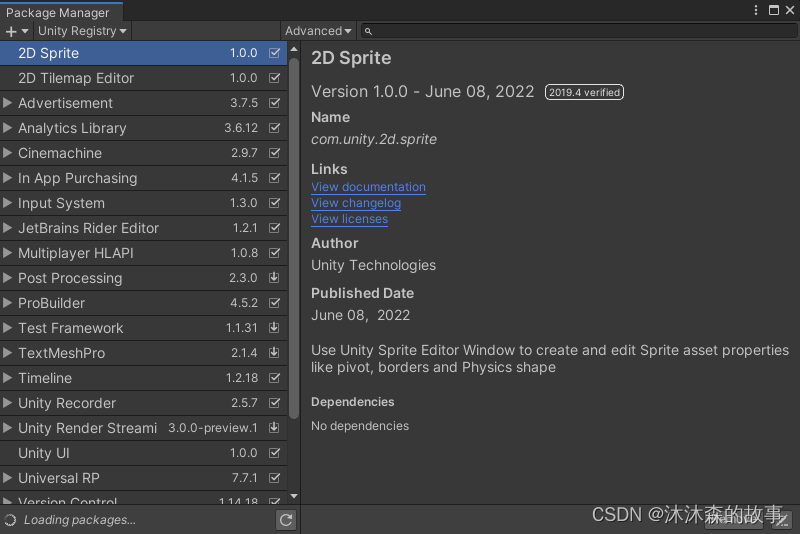The width and height of the screenshot is (800, 534).
Task: Open the Advanced dropdown
Action: pos(318,31)
